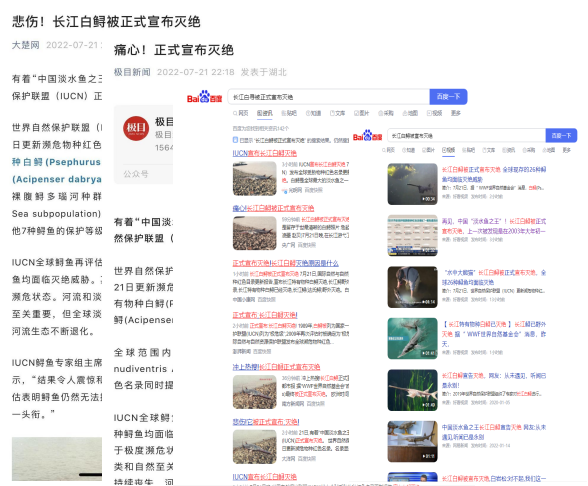Open 采购 tab on video results page
588x486 pixels.
click(529, 150)
